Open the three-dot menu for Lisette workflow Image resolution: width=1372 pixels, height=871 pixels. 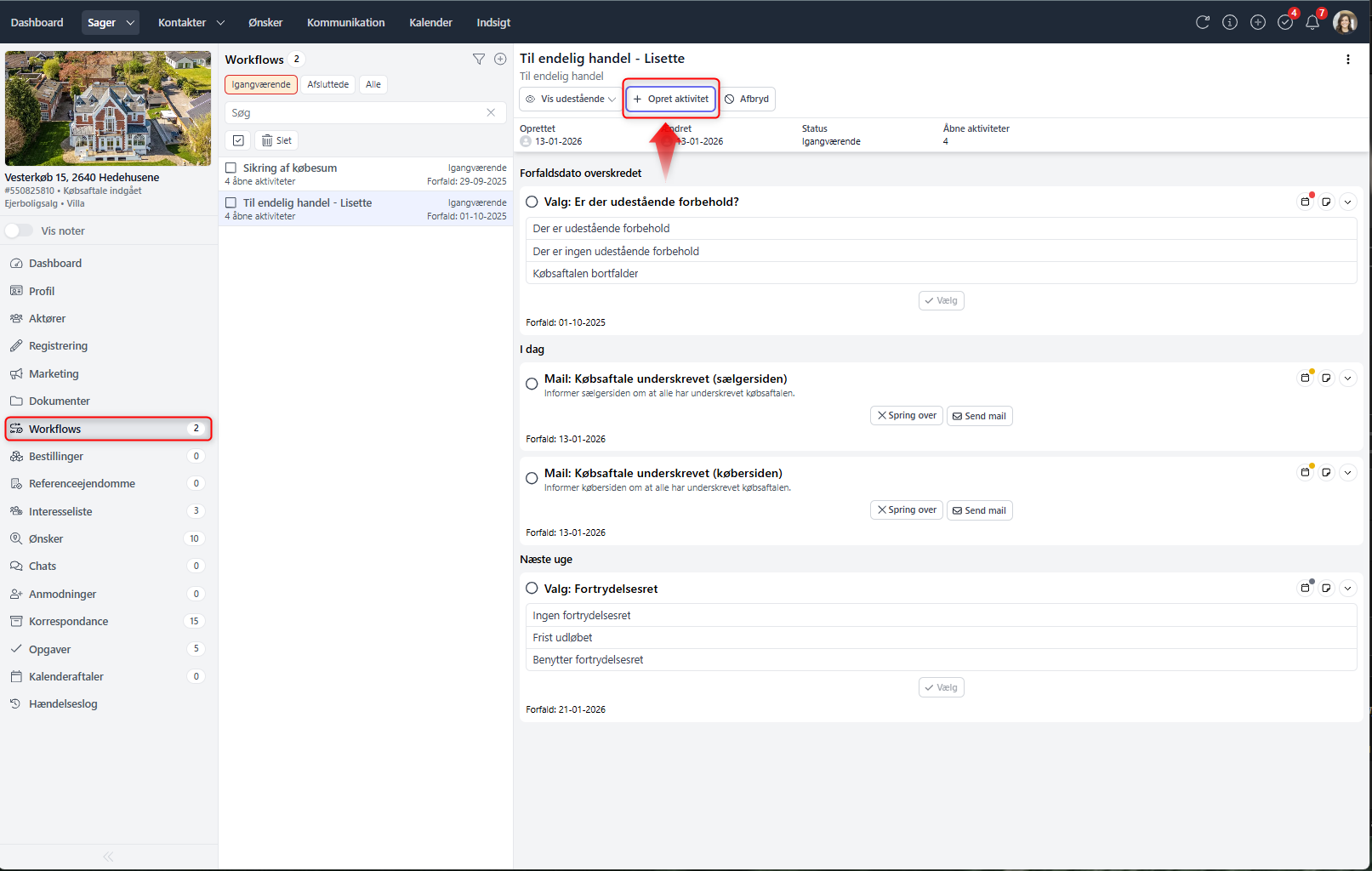pyautogui.click(x=1347, y=60)
